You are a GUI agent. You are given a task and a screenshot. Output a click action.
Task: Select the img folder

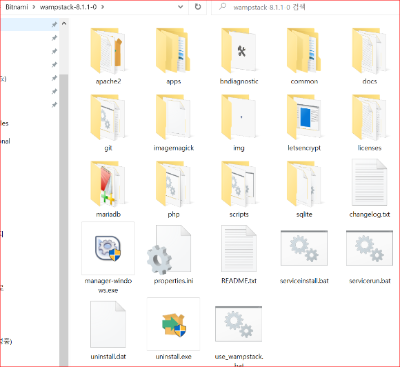coord(239,123)
